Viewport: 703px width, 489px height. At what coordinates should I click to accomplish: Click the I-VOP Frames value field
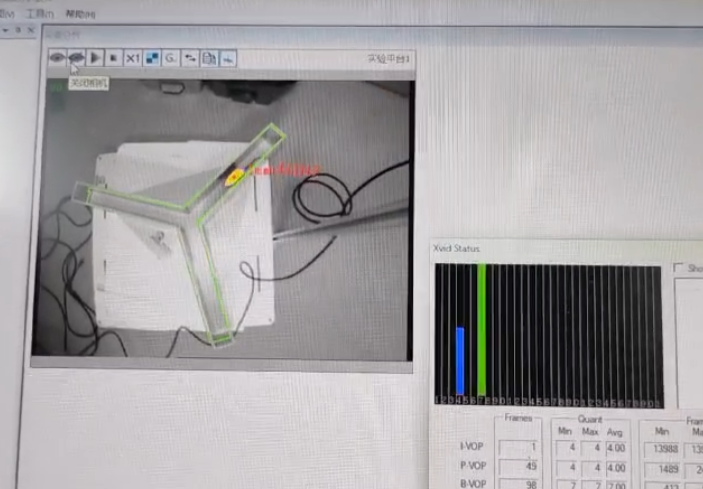tap(519, 447)
